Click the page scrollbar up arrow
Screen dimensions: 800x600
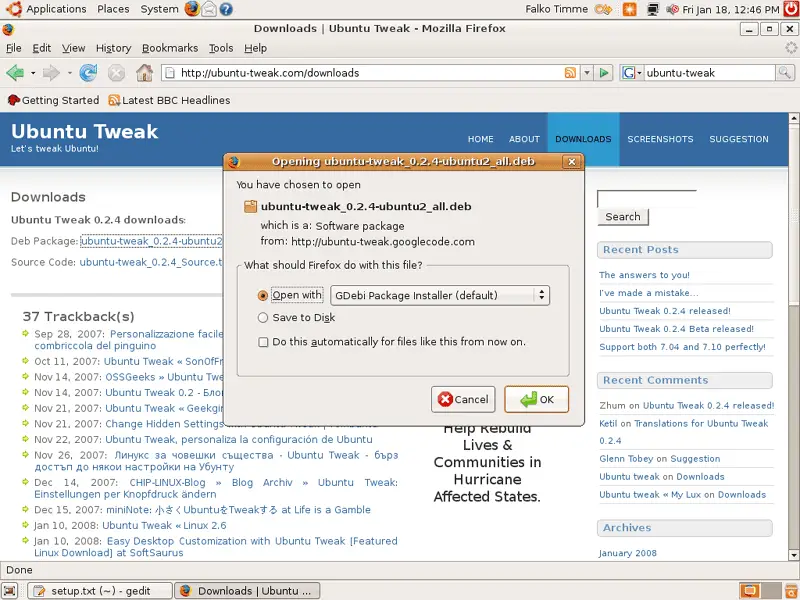point(793,118)
